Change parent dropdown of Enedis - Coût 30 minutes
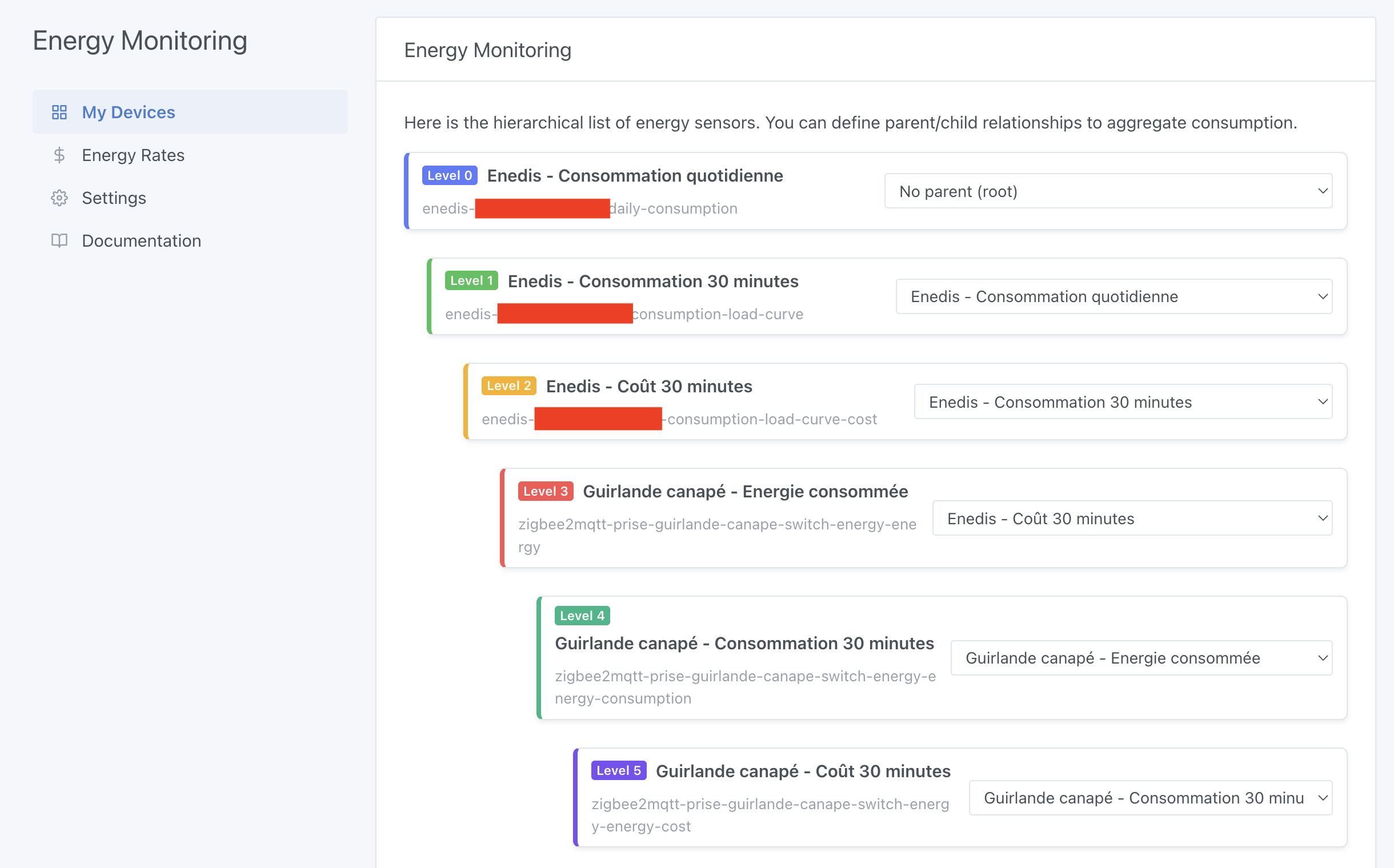Viewport: 1394px width, 868px height. [x=1123, y=401]
